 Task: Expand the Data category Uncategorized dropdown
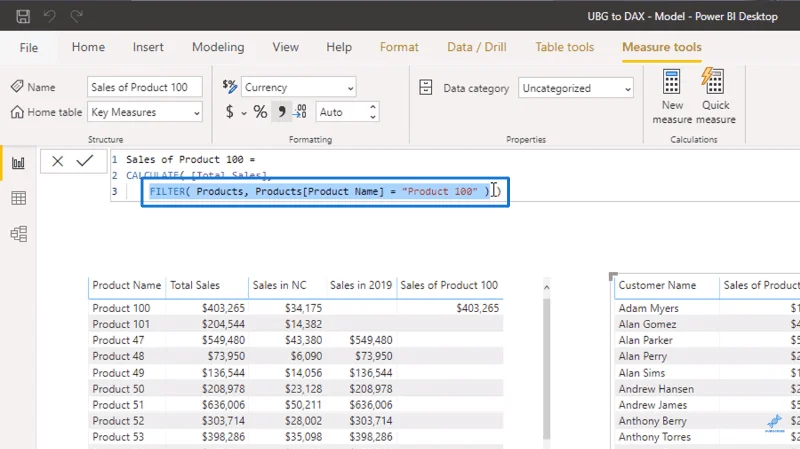(576, 88)
